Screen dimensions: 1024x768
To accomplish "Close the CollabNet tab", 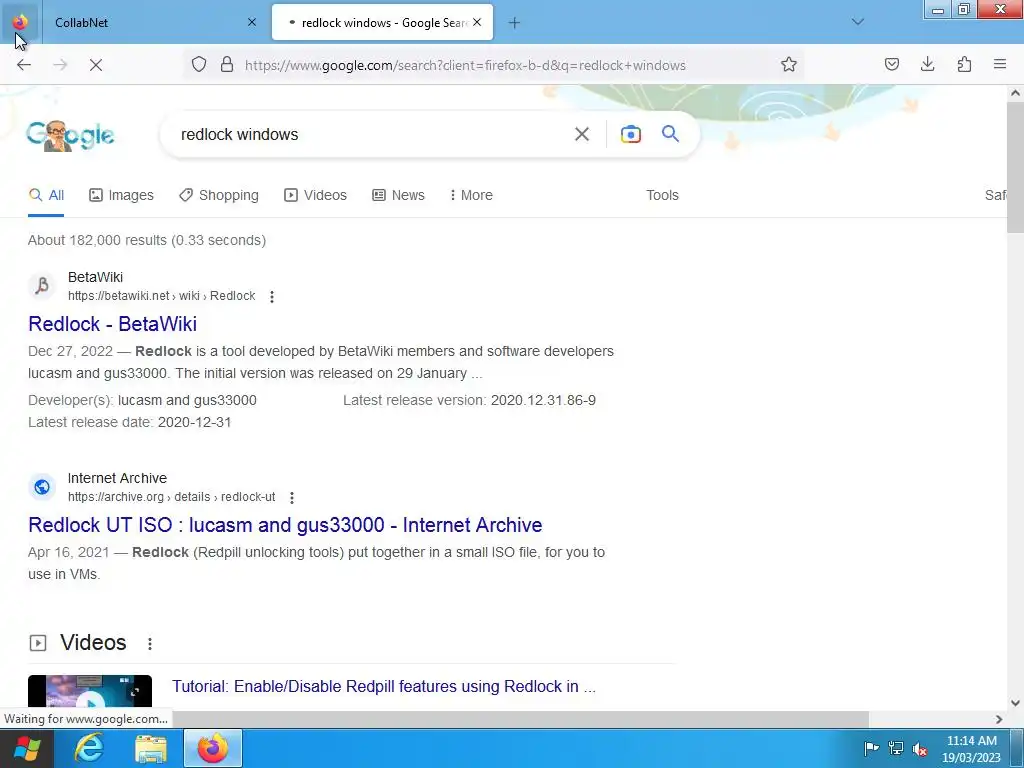I will 252,22.
